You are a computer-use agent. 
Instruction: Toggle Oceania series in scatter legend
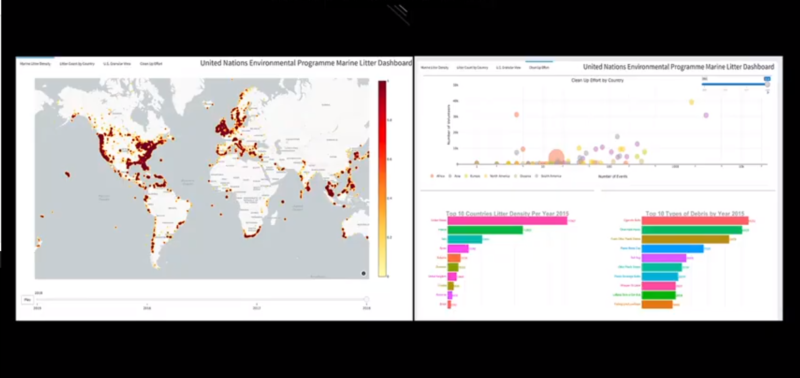click(x=521, y=175)
